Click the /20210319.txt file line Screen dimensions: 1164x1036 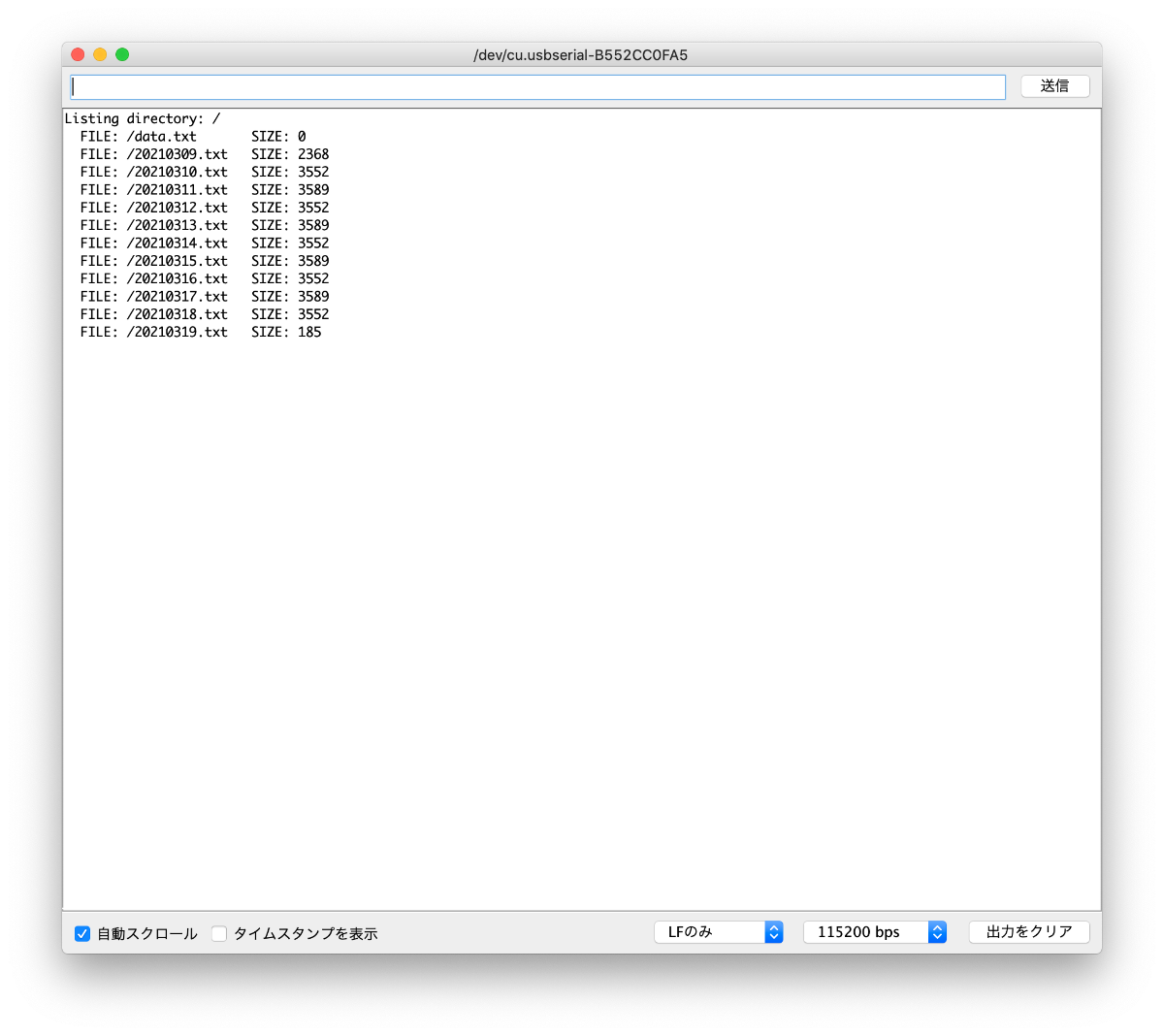(x=201, y=332)
